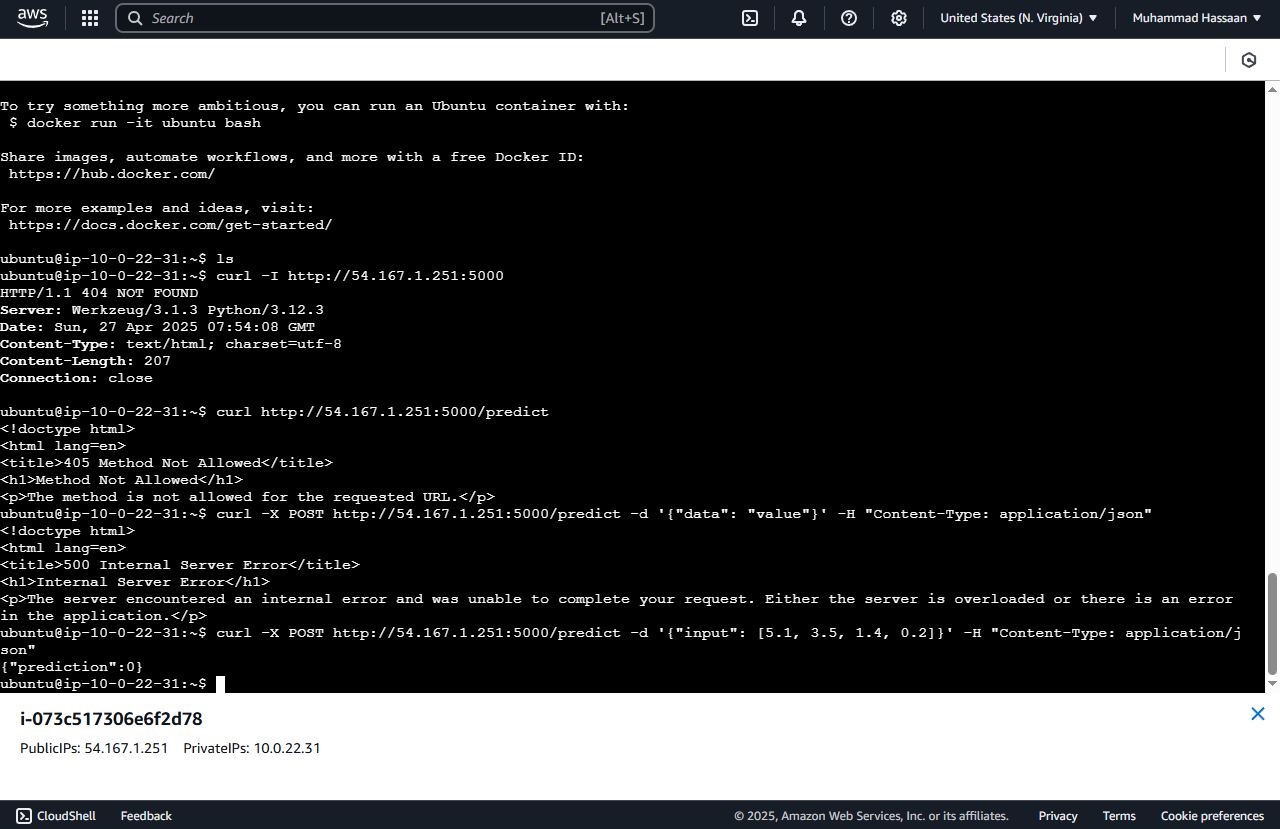Image resolution: width=1280 pixels, height=829 pixels.
Task: Open CloudShell in the footer
Action: (x=56, y=816)
